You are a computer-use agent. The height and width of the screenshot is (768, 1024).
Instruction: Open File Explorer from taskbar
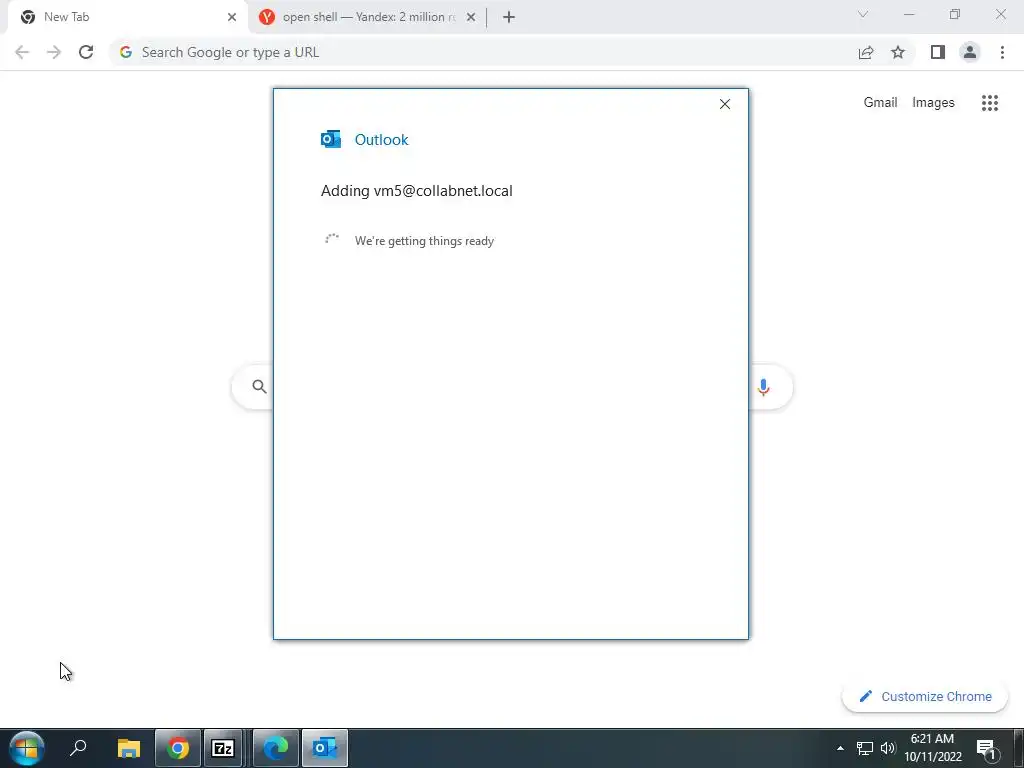click(129, 748)
